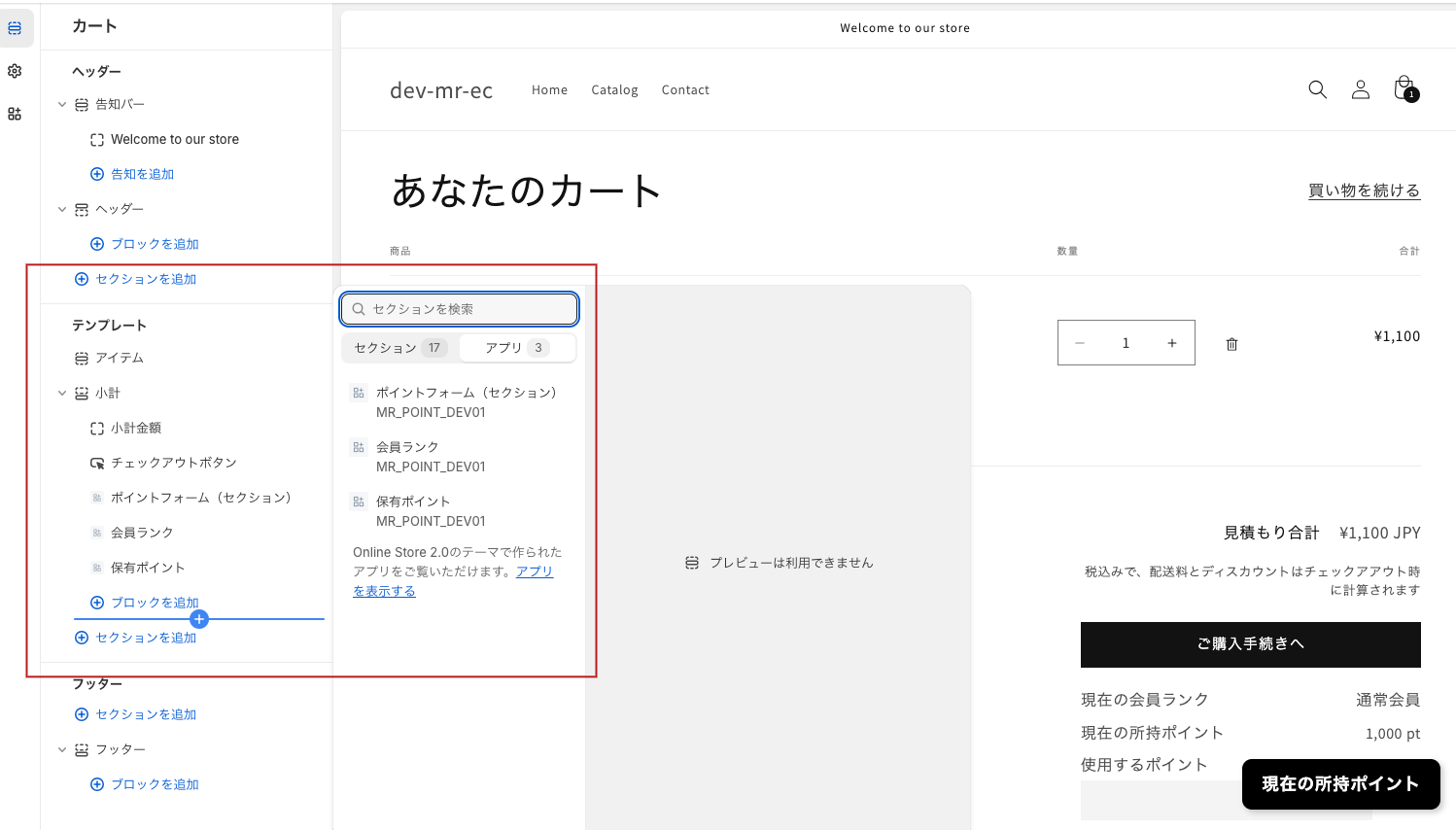Viewport: 1456px width, 830px height.
Task: Click the quantity value field
Action: click(1126, 343)
